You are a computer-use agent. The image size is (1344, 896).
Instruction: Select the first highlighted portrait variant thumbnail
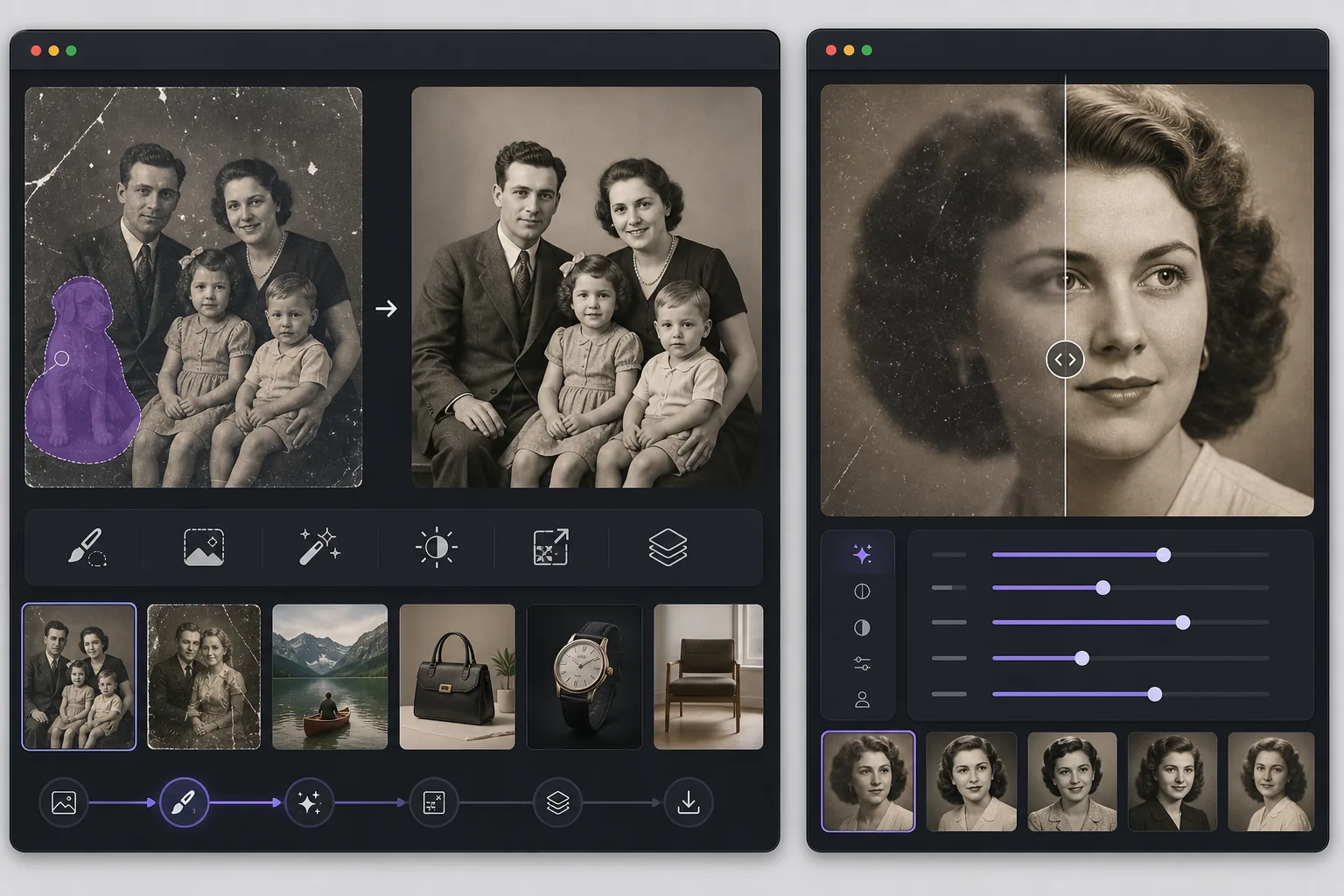(x=868, y=781)
